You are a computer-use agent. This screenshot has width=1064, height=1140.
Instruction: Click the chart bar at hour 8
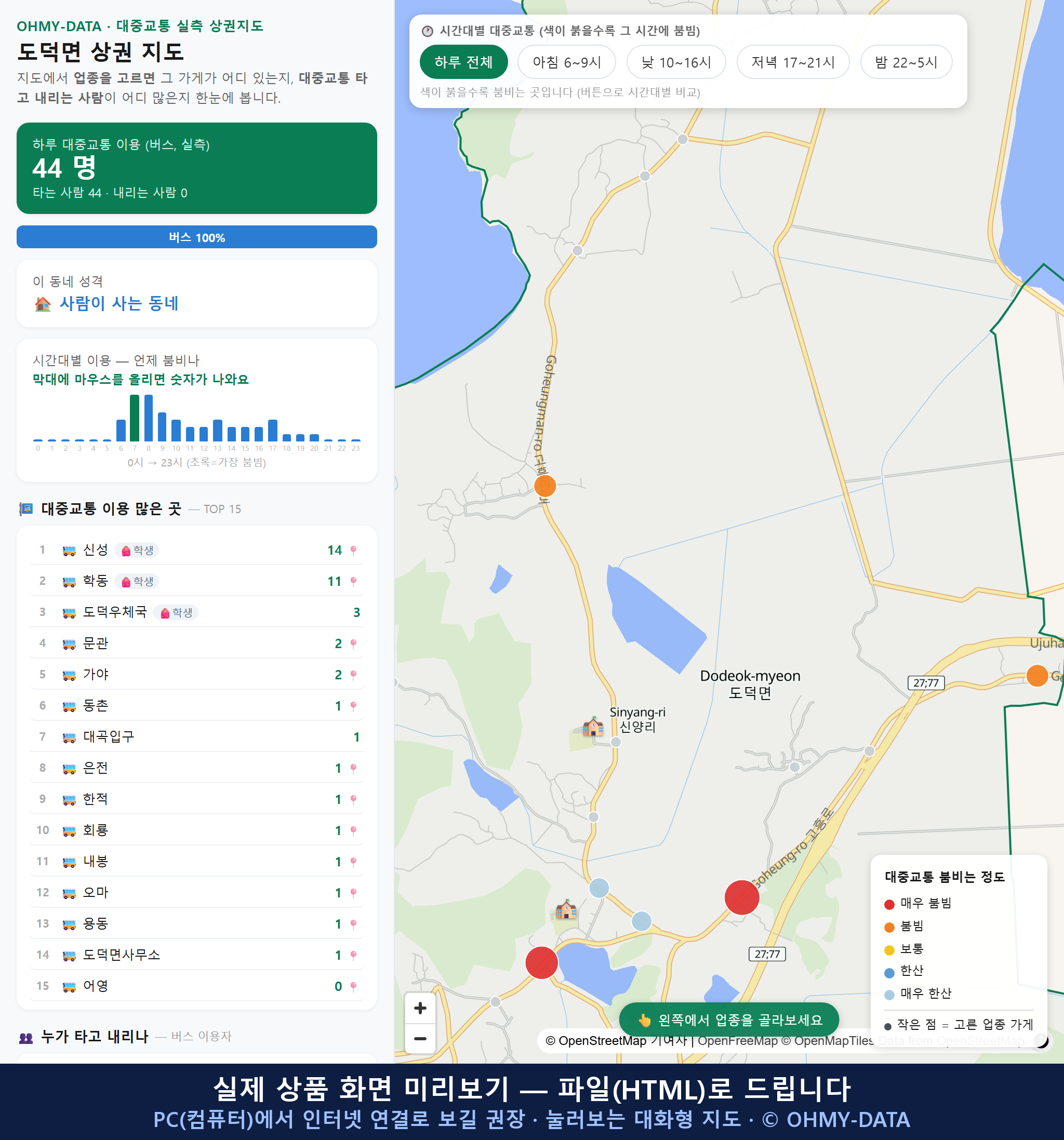coord(149,418)
